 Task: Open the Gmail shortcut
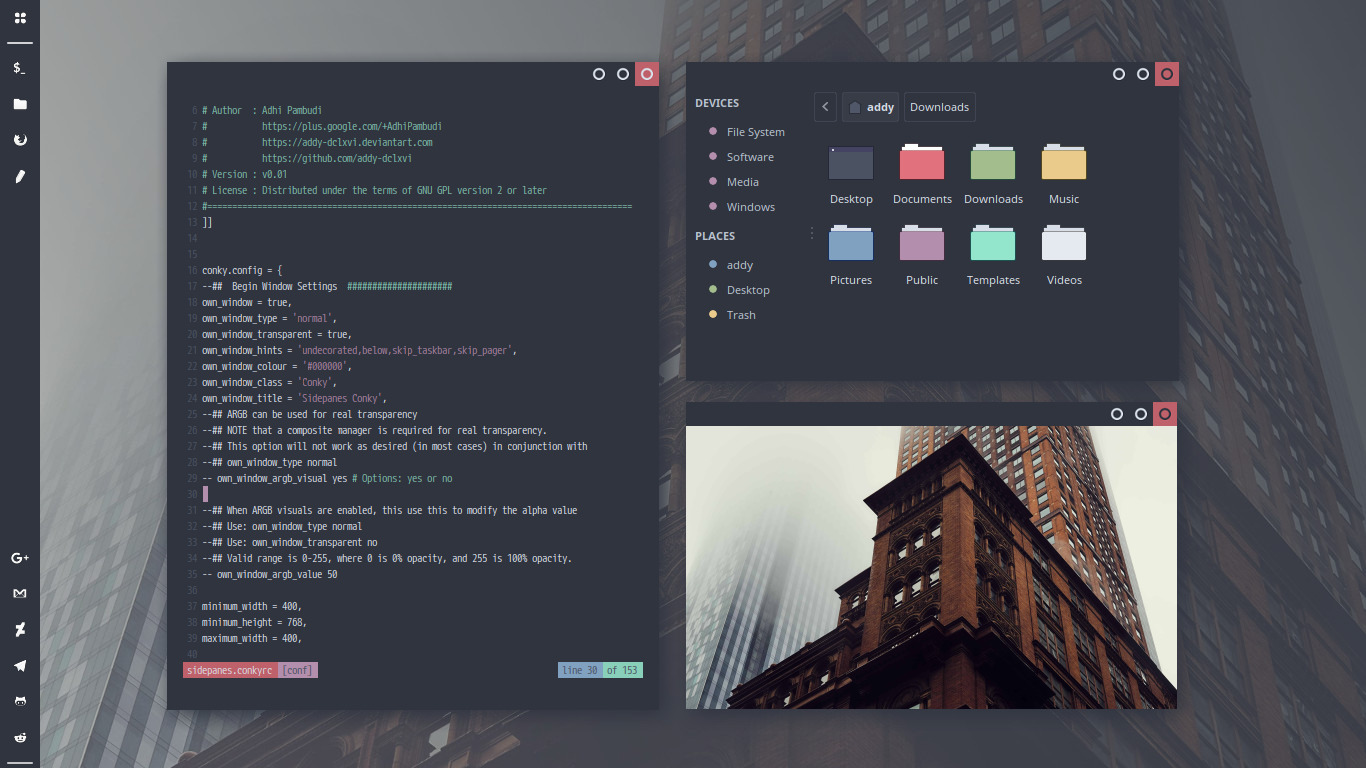tap(20, 594)
